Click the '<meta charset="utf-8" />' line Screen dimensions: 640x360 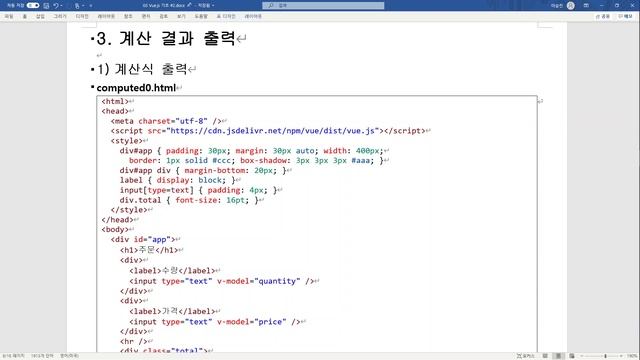coord(166,121)
